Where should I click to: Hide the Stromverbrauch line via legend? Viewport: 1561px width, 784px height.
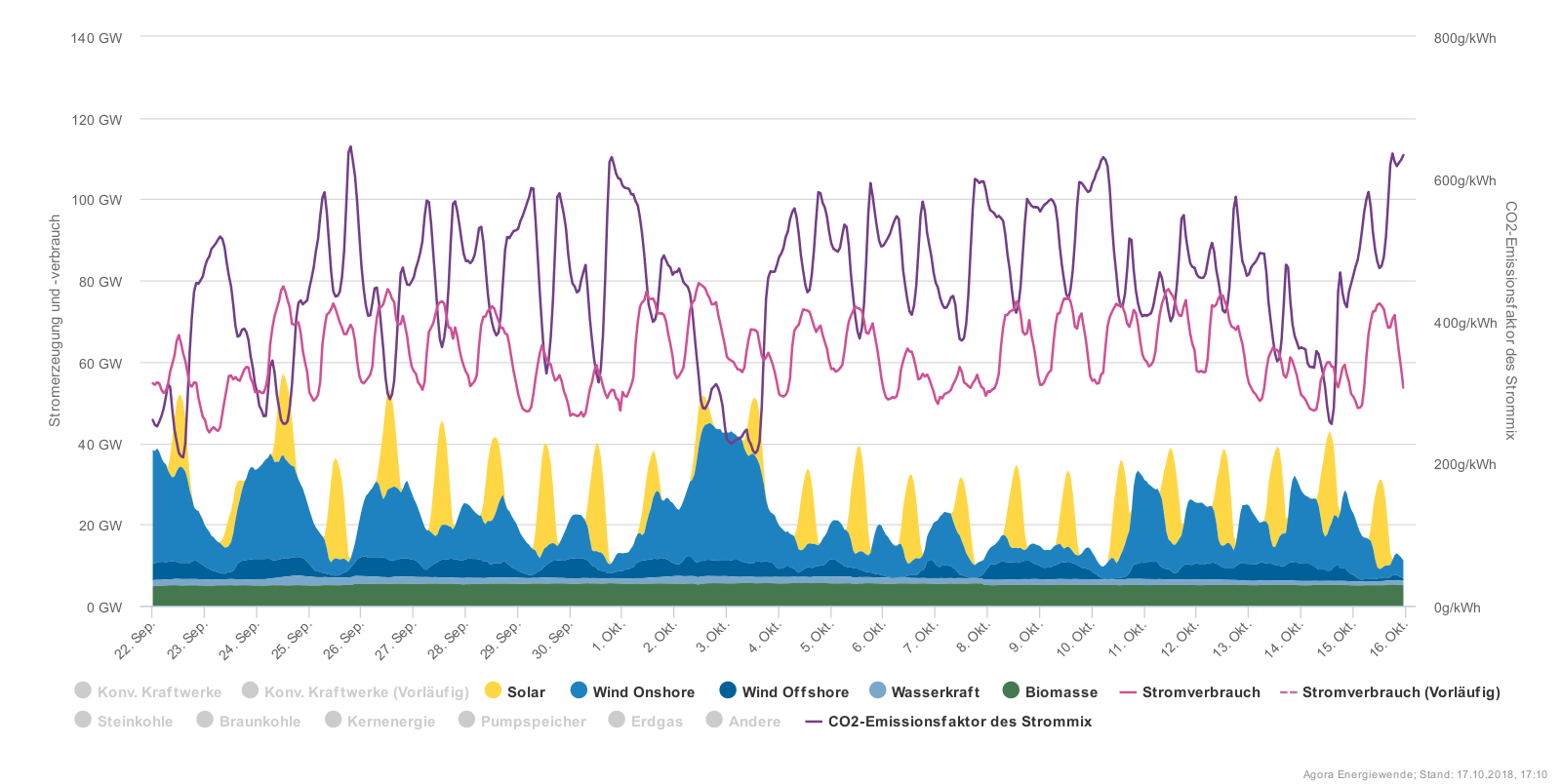coord(1200,692)
